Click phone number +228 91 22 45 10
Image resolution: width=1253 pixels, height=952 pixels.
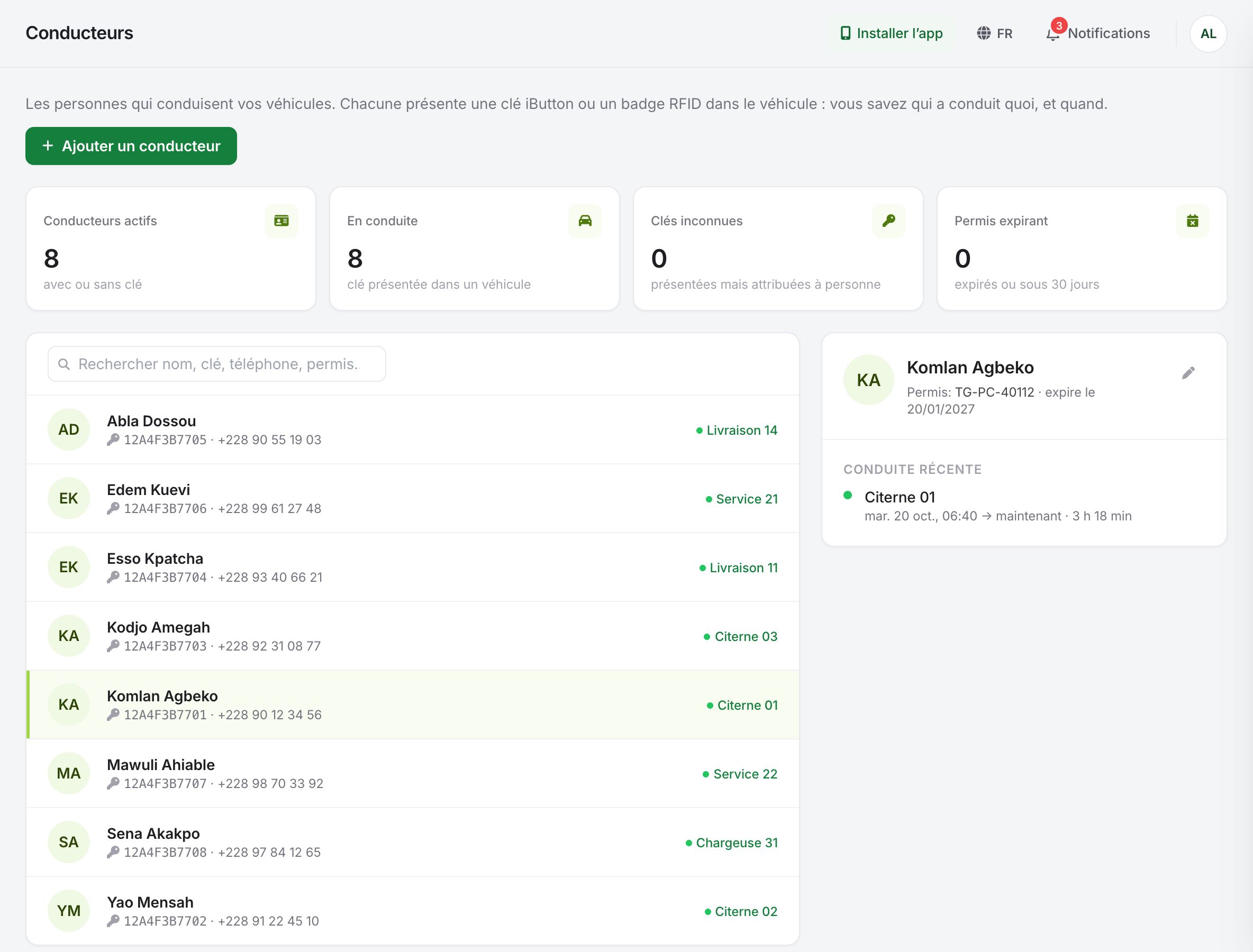coord(268,921)
